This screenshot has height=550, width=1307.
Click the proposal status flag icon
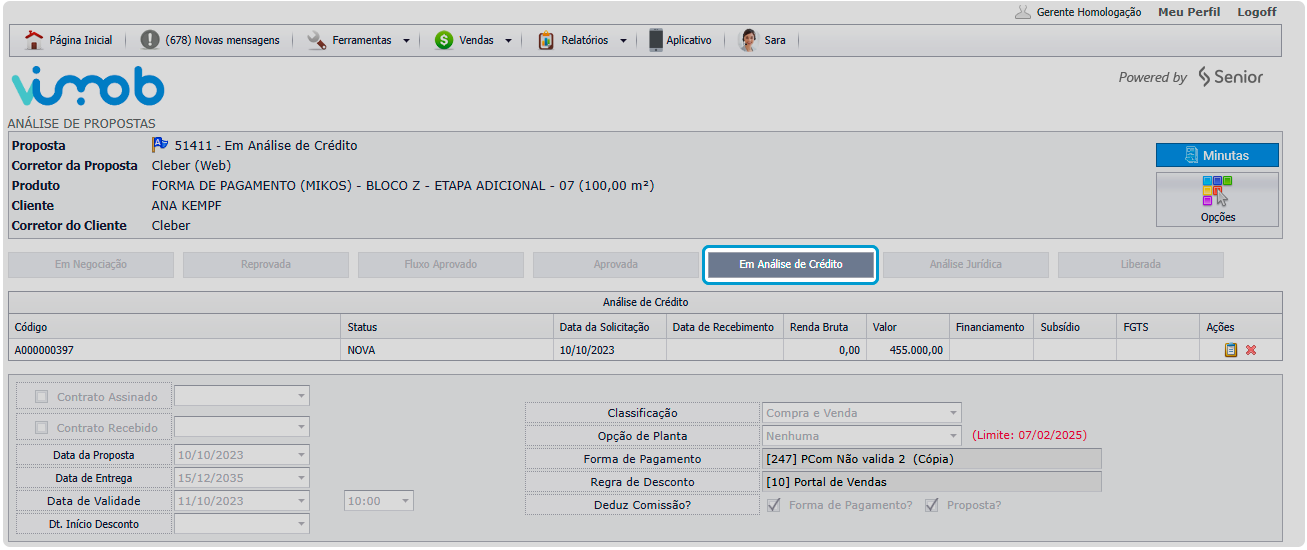pyautogui.click(x=160, y=145)
